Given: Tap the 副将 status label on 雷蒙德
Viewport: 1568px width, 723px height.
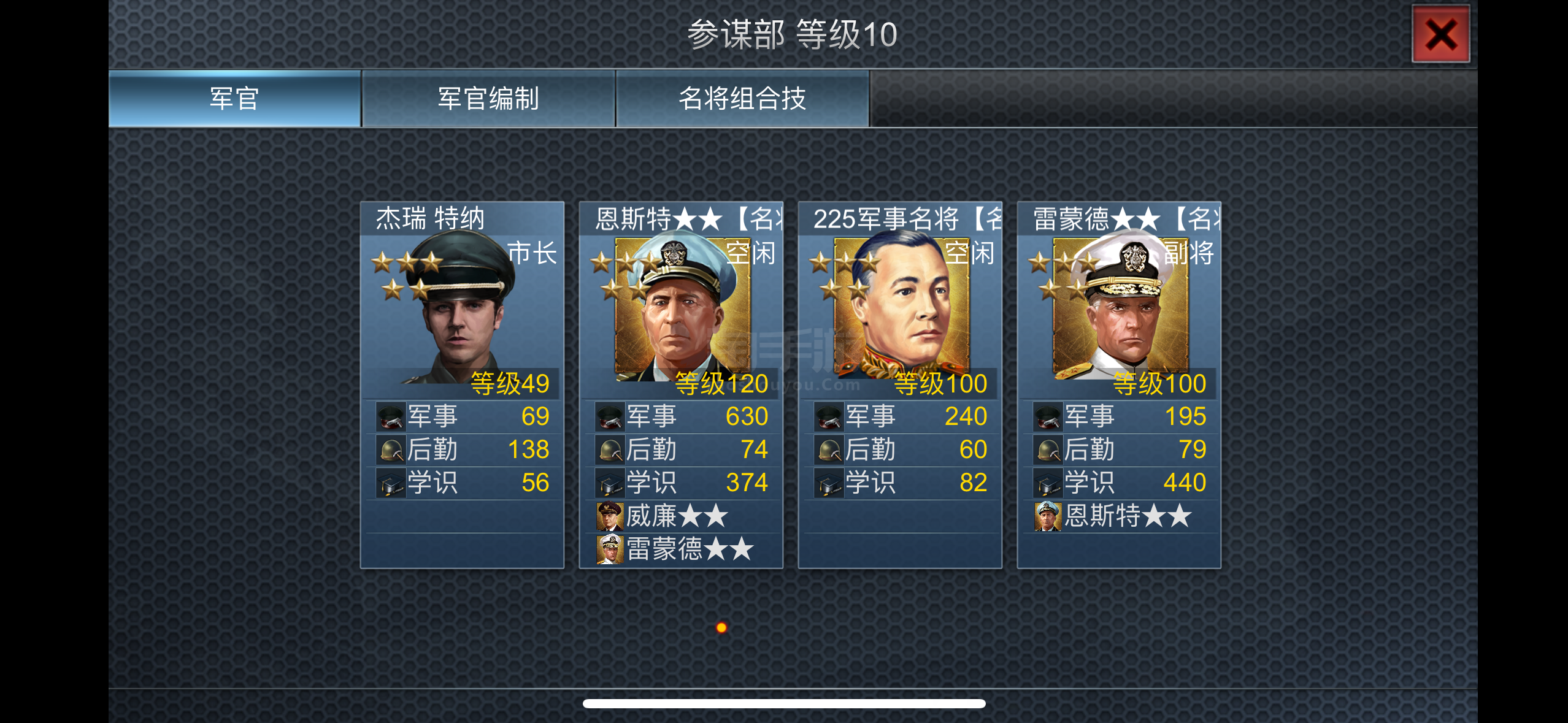Looking at the screenshot, I should tap(1189, 253).
